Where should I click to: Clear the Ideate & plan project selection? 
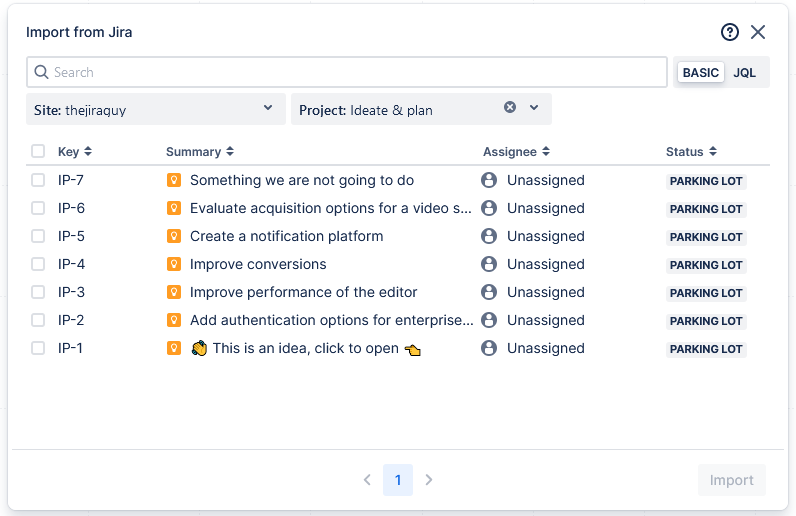[x=510, y=108]
